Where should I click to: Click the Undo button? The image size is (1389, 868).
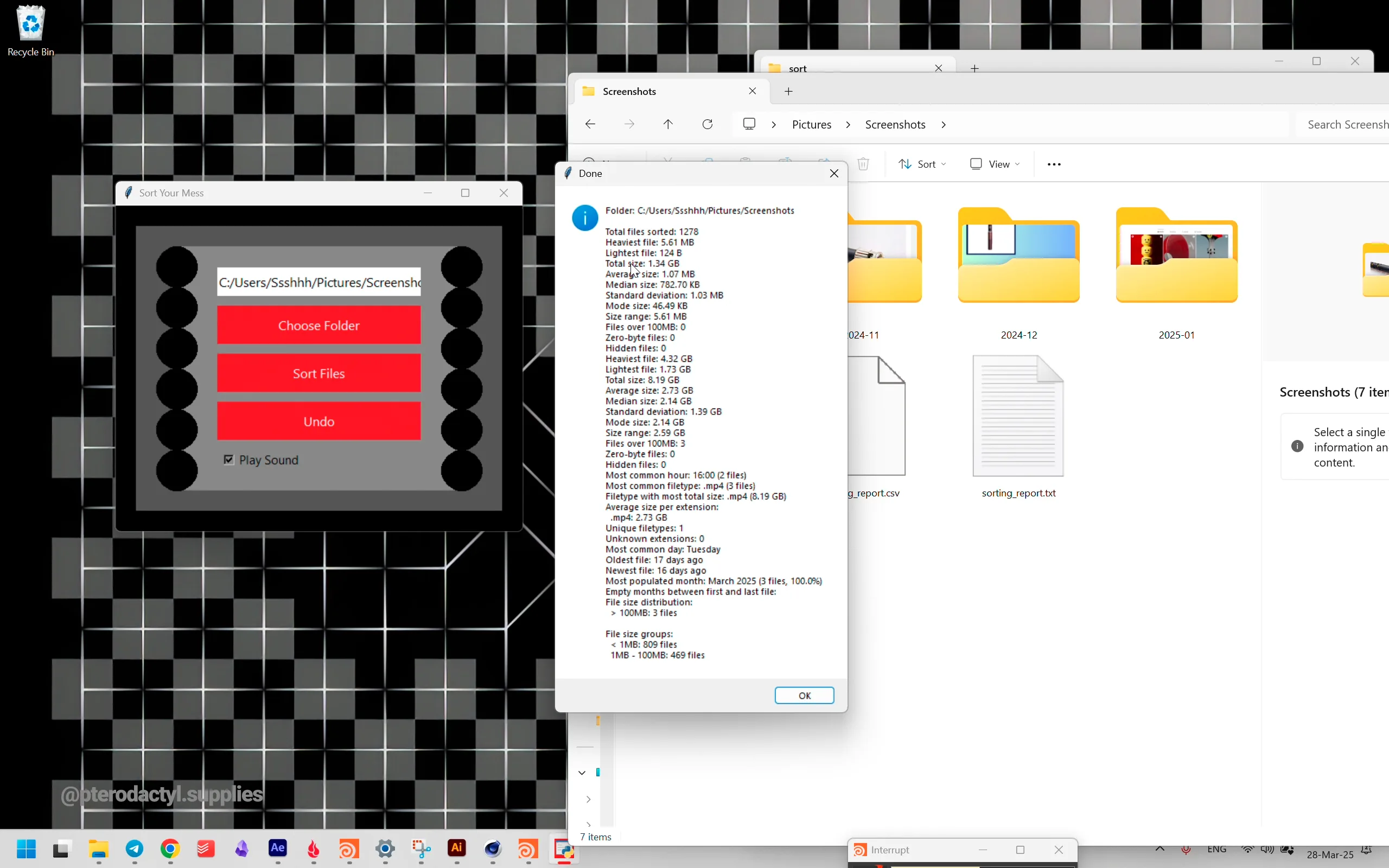pyautogui.click(x=318, y=421)
